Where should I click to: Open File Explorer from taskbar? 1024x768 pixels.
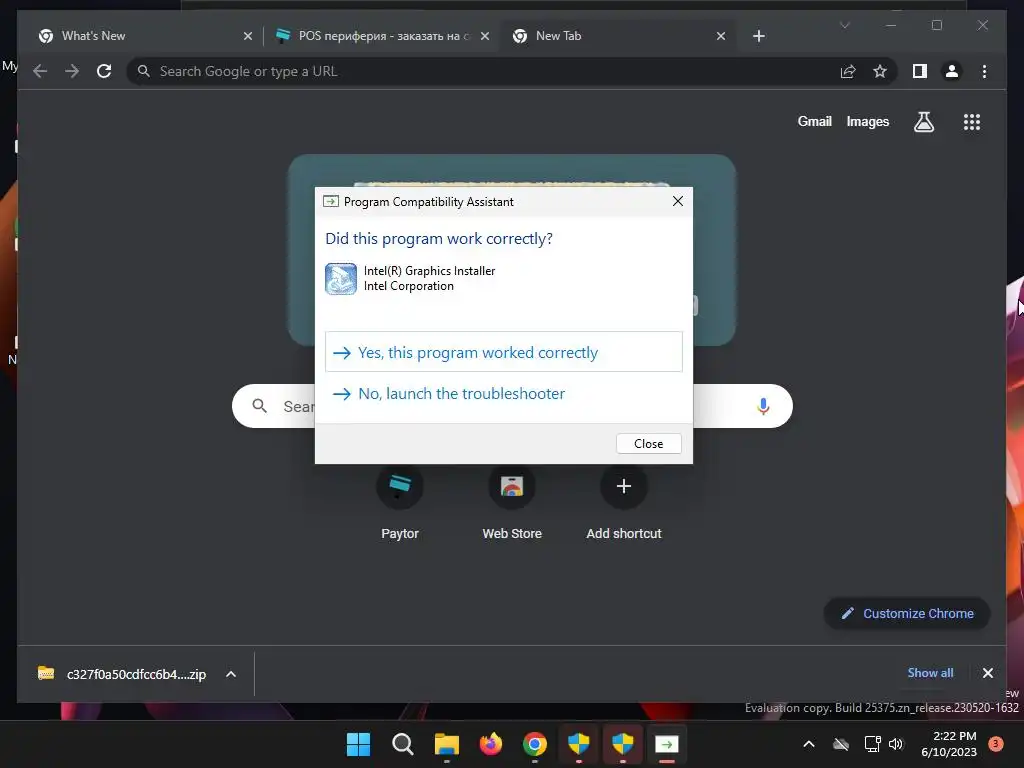click(x=447, y=744)
